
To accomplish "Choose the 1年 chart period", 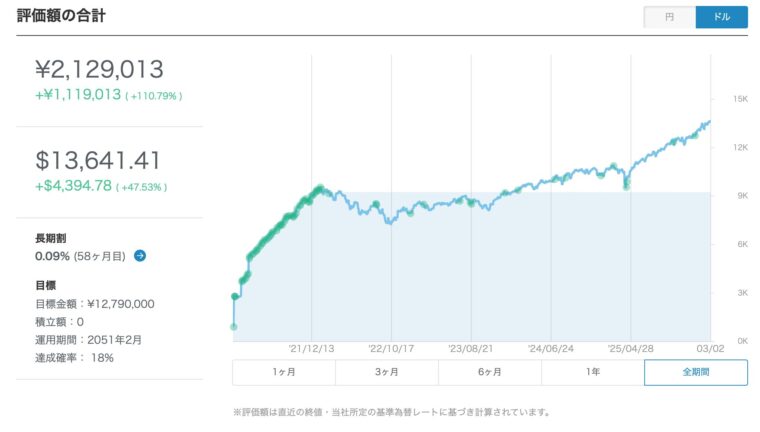I will pyautogui.click(x=593, y=372).
